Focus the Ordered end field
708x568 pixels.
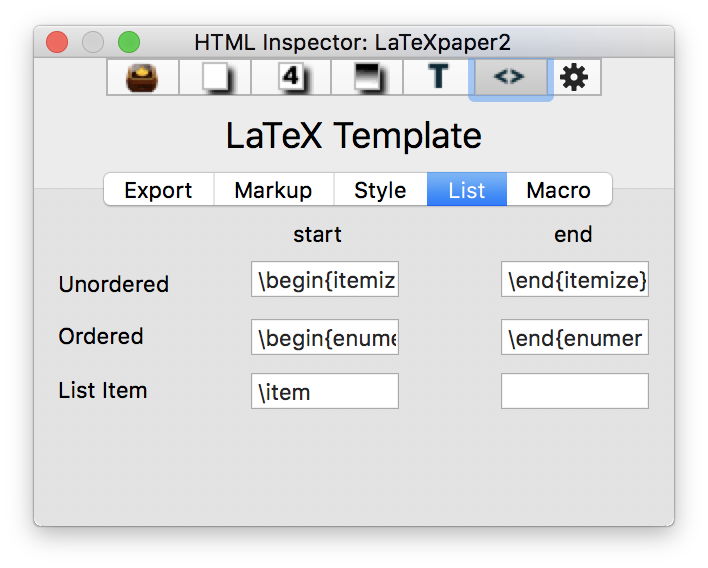pos(575,337)
